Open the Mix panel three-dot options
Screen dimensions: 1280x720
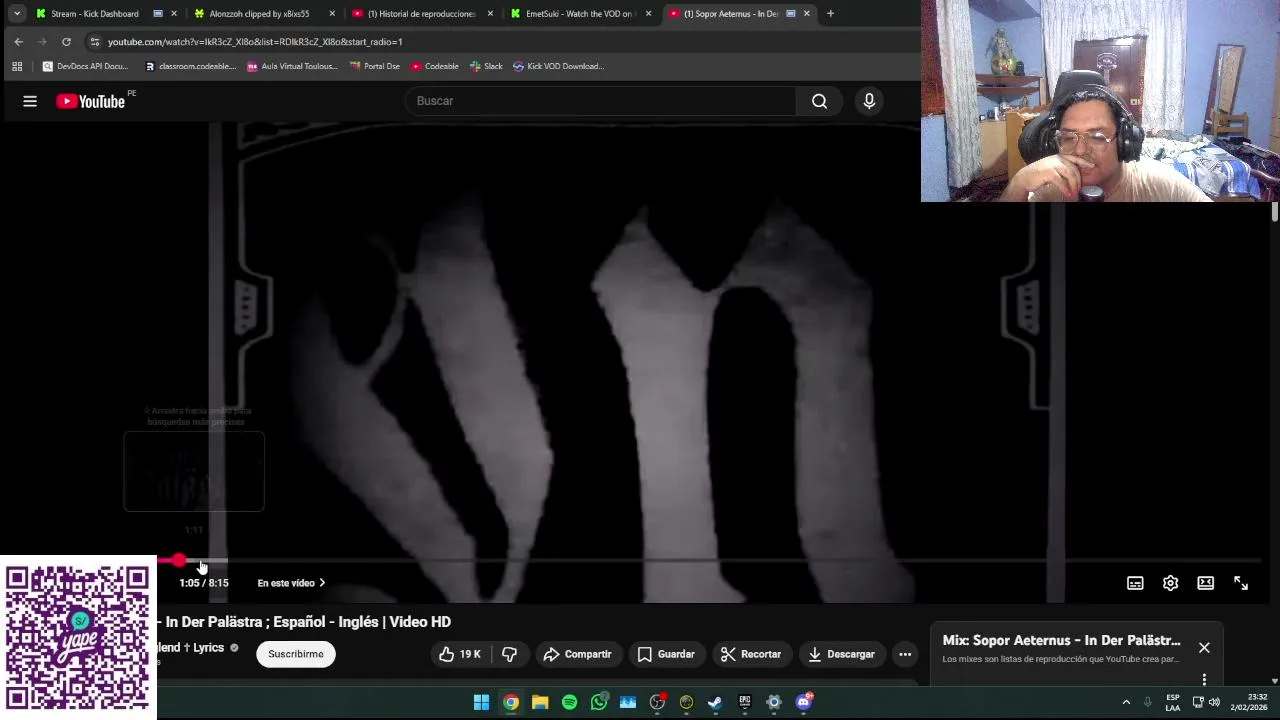coord(1204,679)
